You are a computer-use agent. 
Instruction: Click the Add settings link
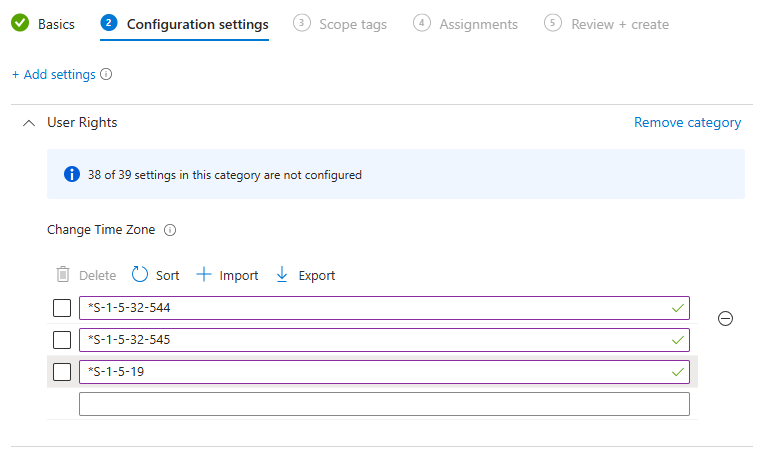tap(54, 75)
